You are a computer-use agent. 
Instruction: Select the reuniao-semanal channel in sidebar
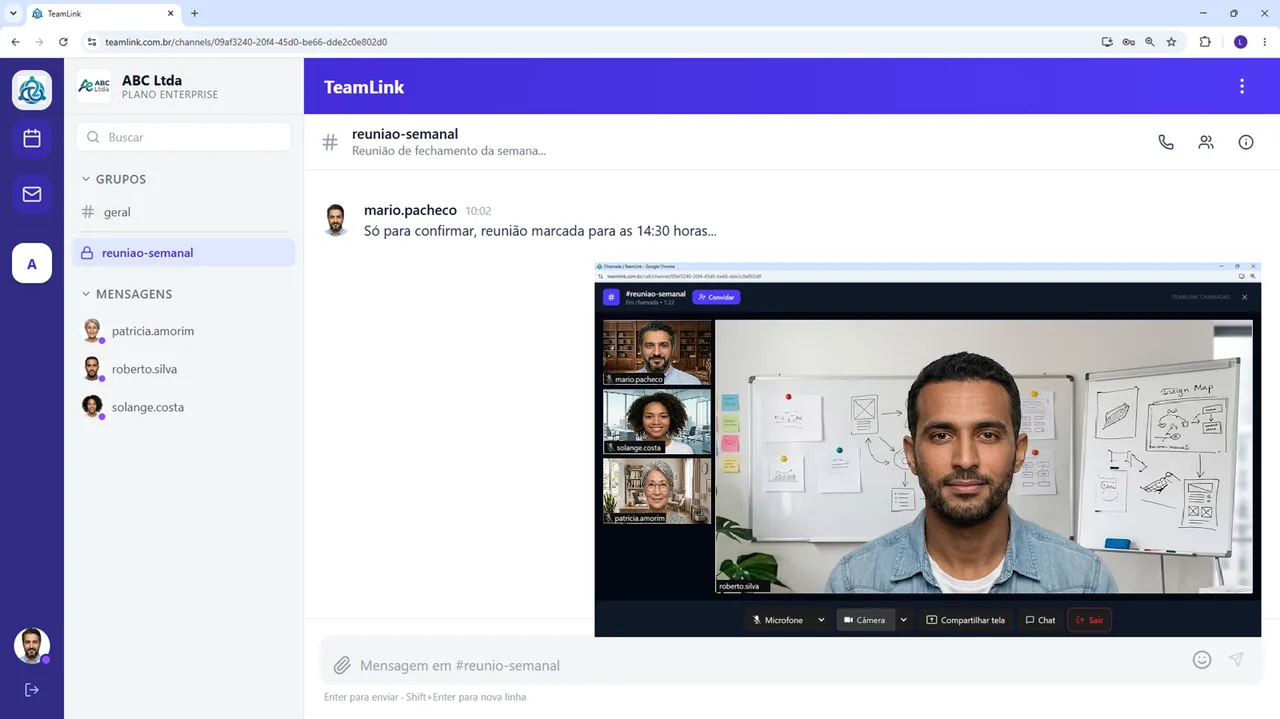[x=184, y=253]
